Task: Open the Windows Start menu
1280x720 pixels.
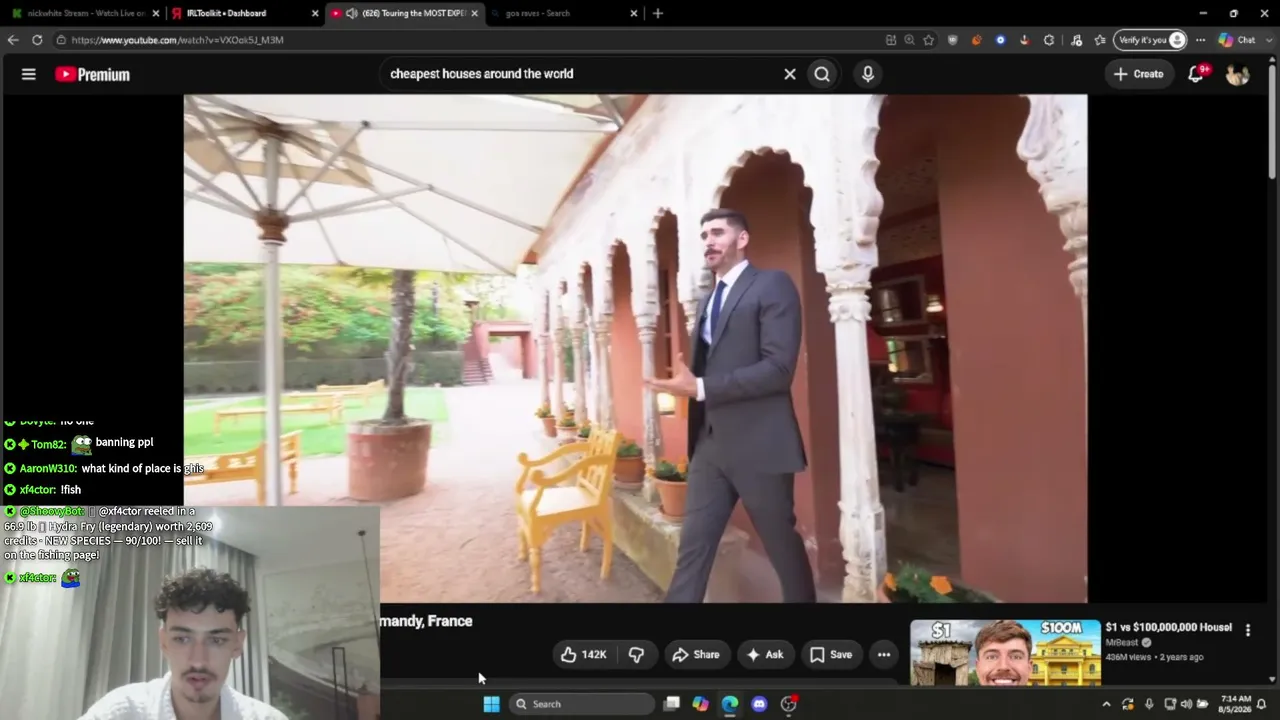Action: [491, 704]
